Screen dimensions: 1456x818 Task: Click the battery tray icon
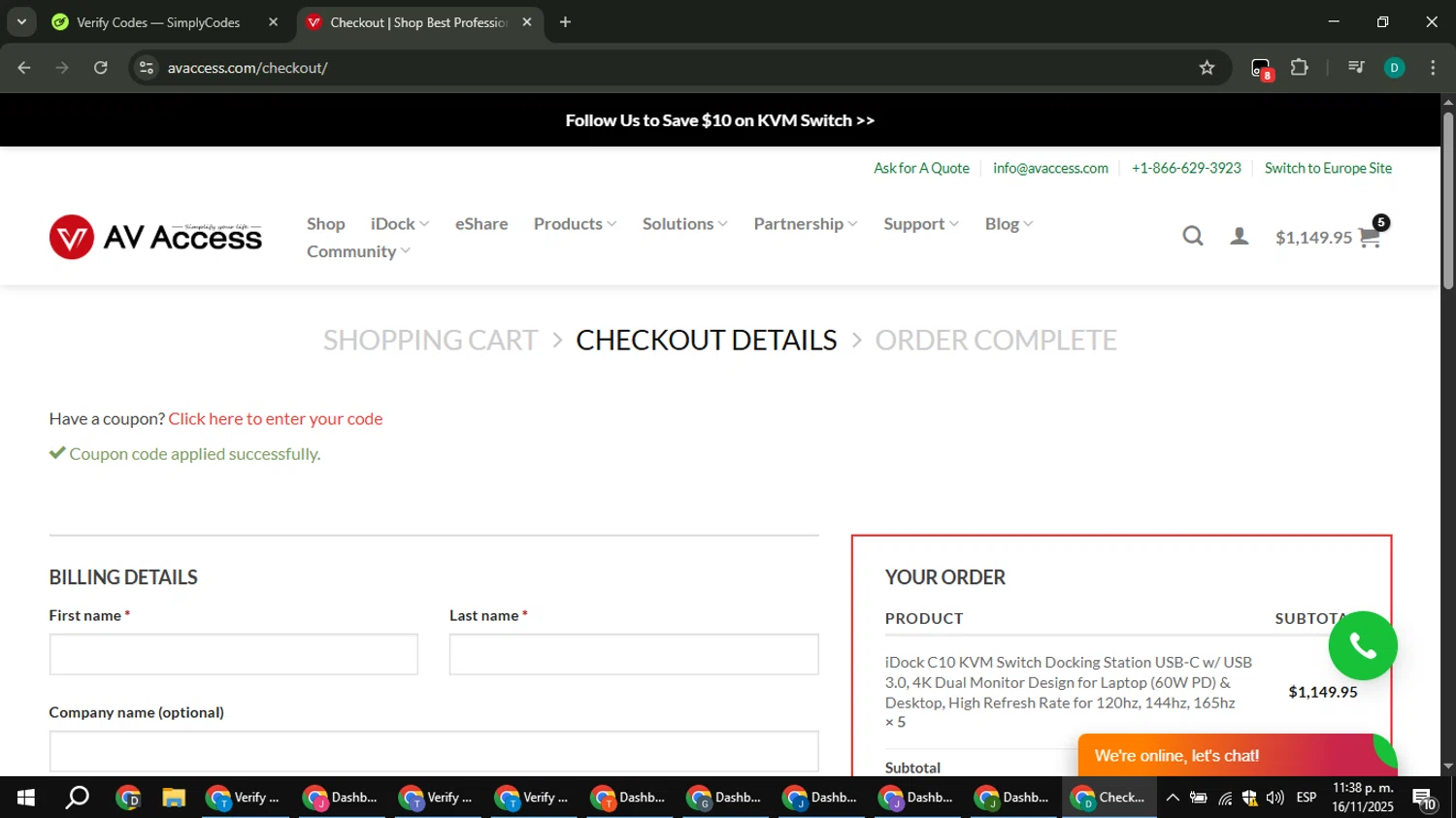1199,798
